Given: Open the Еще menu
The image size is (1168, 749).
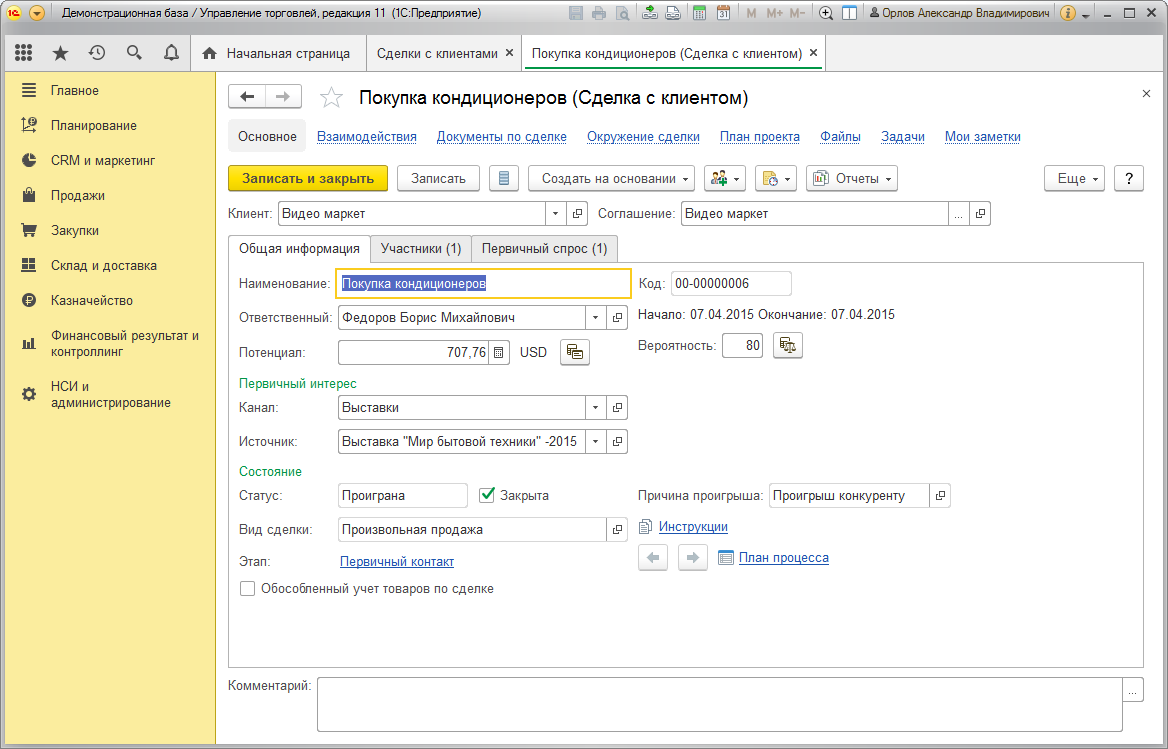Looking at the screenshot, I should click(1074, 179).
